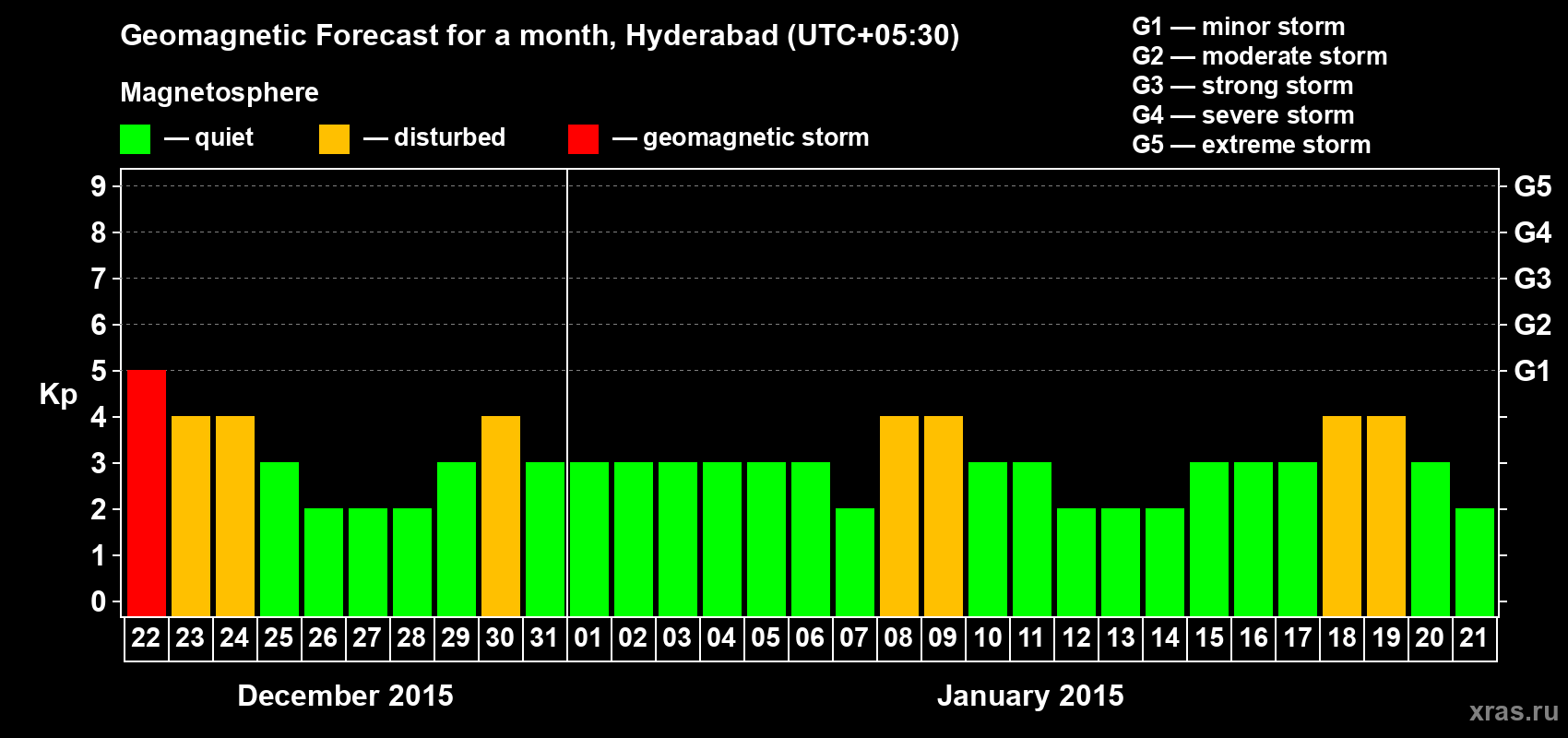The width and height of the screenshot is (1568, 738).
Task: Click the orange bar above date 18
Action: pos(1342,517)
